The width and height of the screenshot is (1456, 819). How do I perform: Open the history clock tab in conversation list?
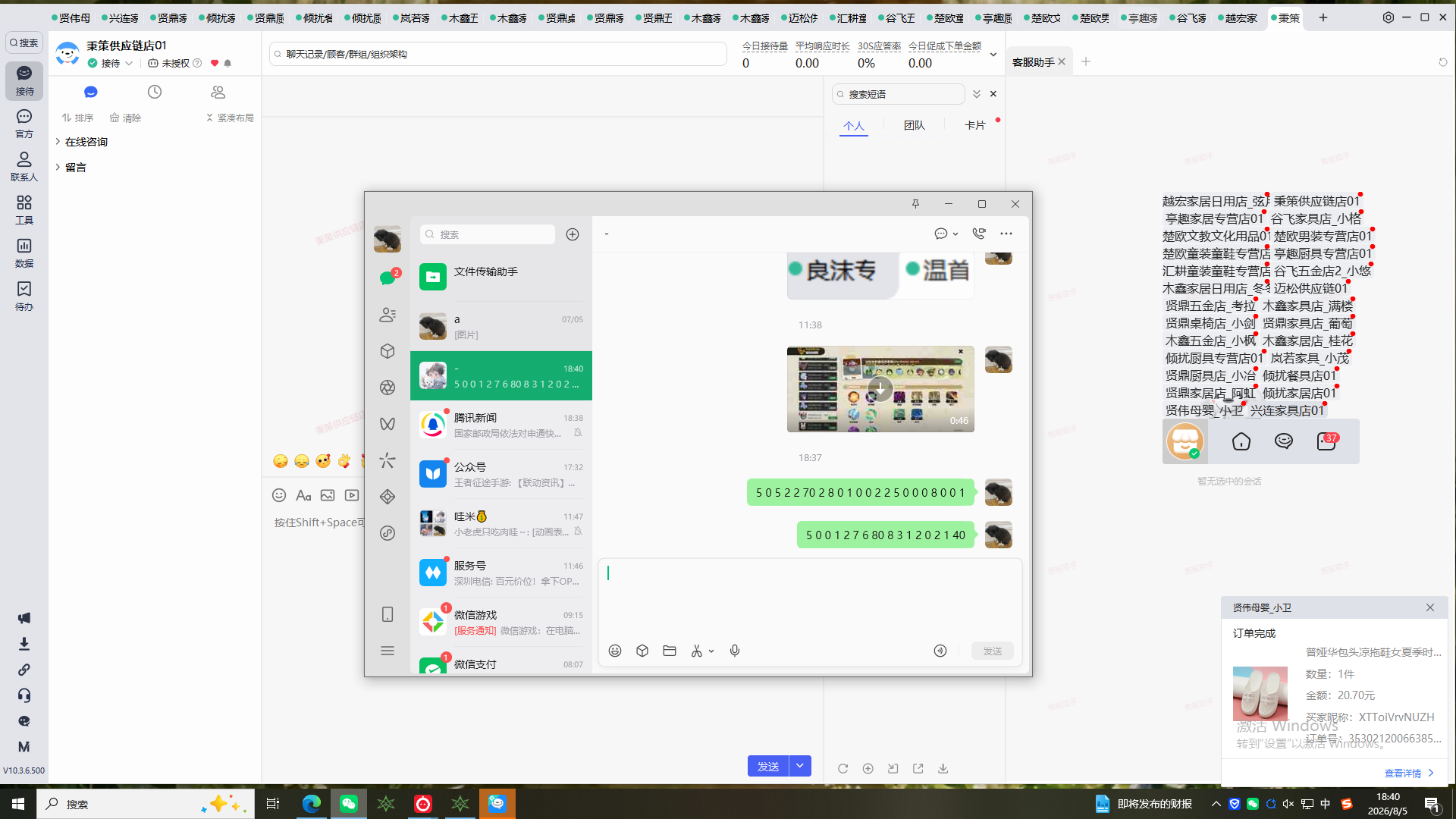point(155,92)
